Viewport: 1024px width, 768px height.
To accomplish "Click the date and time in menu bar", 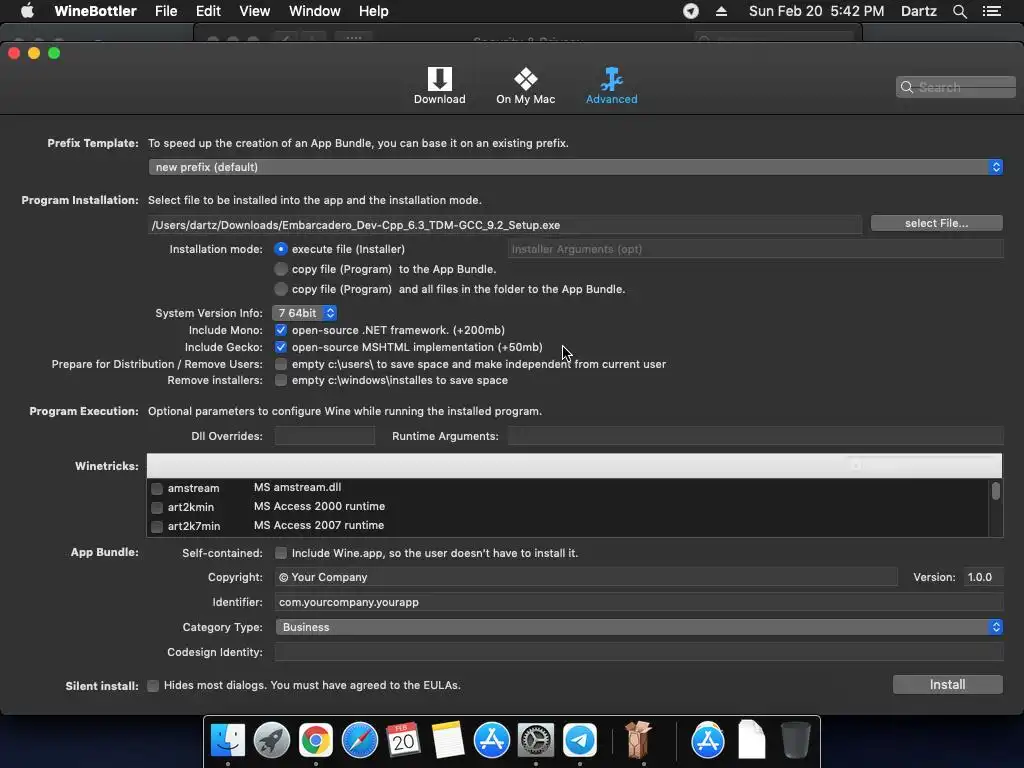I will pos(816,11).
